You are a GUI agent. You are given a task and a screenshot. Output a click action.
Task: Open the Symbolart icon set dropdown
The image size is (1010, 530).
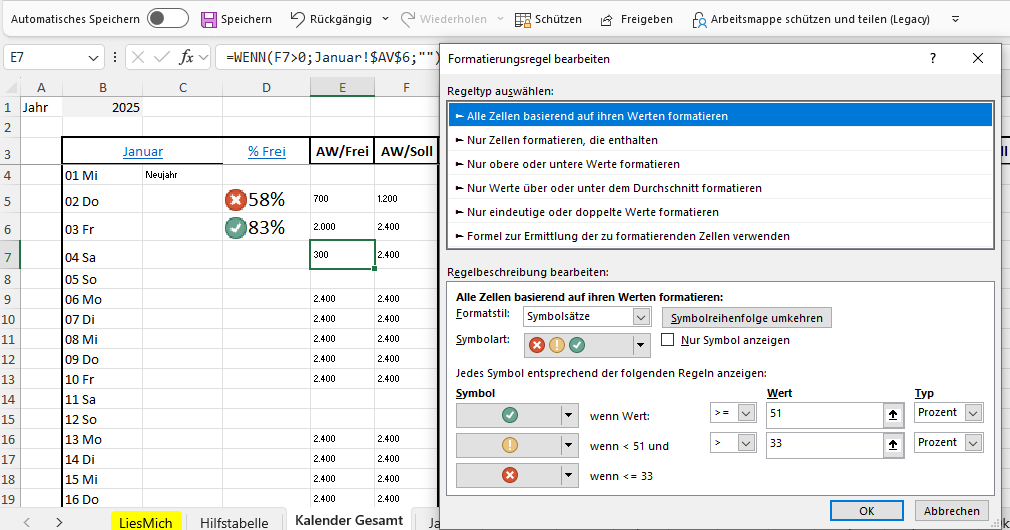click(640, 346)
